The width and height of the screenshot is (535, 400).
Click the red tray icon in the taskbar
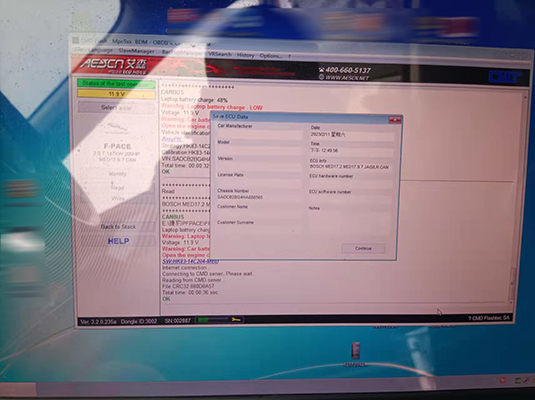[503, 380]
